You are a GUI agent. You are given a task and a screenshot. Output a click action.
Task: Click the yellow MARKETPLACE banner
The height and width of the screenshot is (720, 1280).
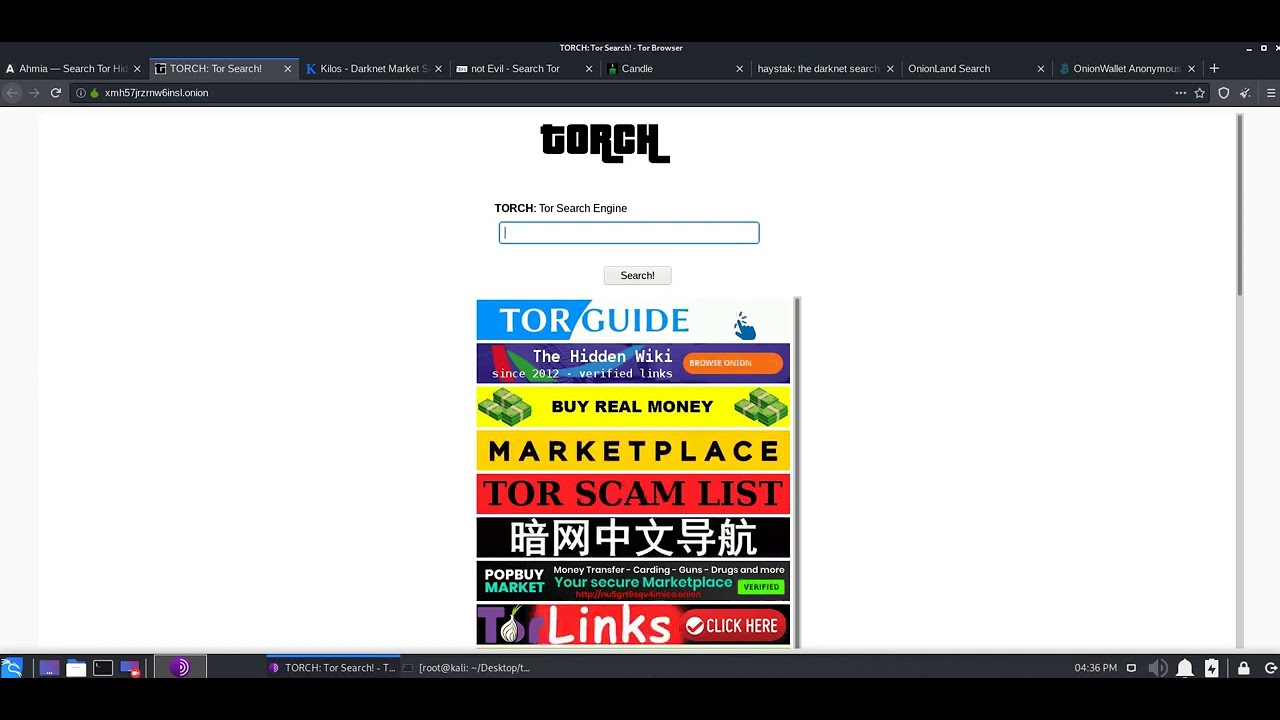(x=633, y=451)
